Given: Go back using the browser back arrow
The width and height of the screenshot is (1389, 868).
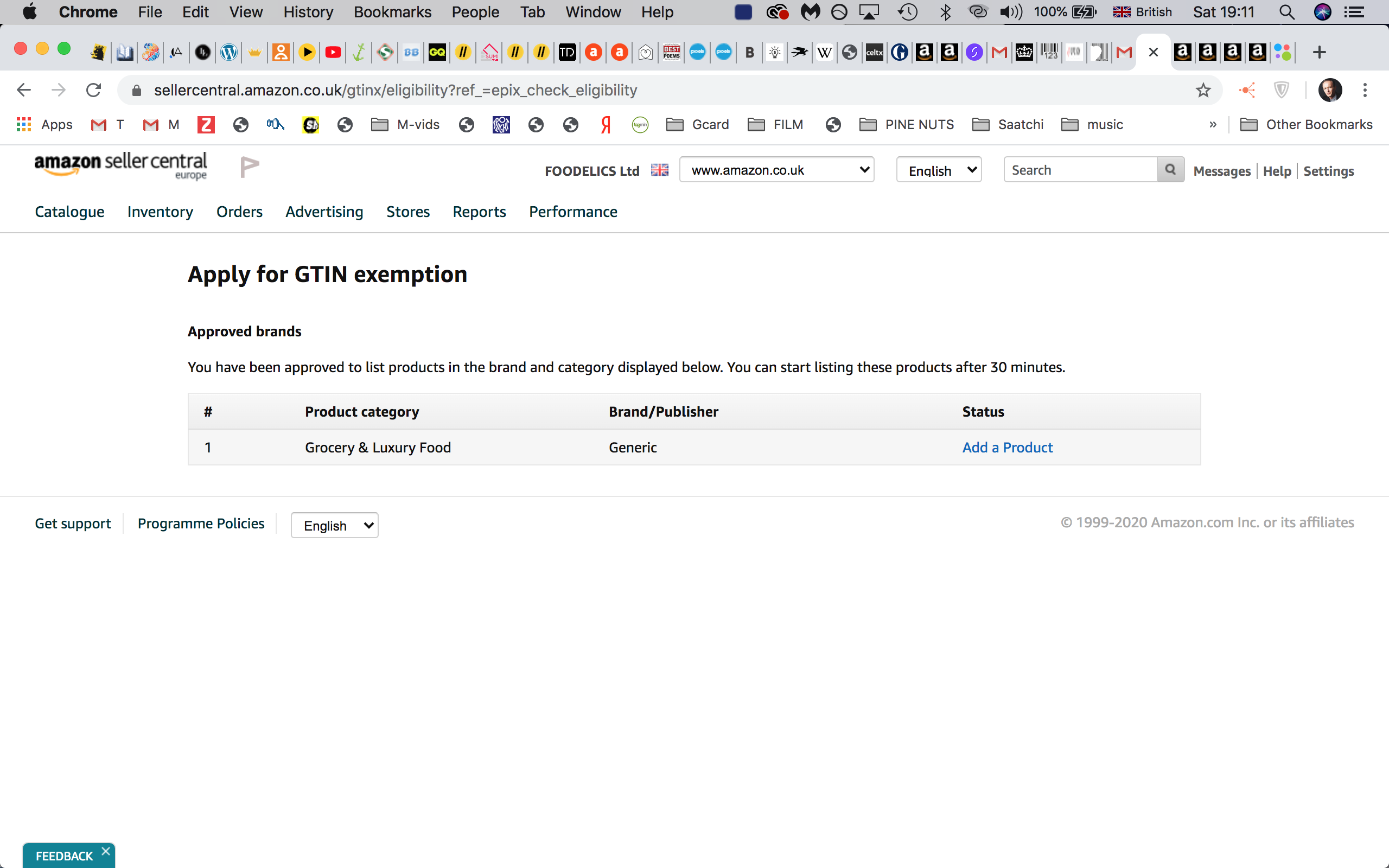Looking at the screenshot, I should (23, 90).
